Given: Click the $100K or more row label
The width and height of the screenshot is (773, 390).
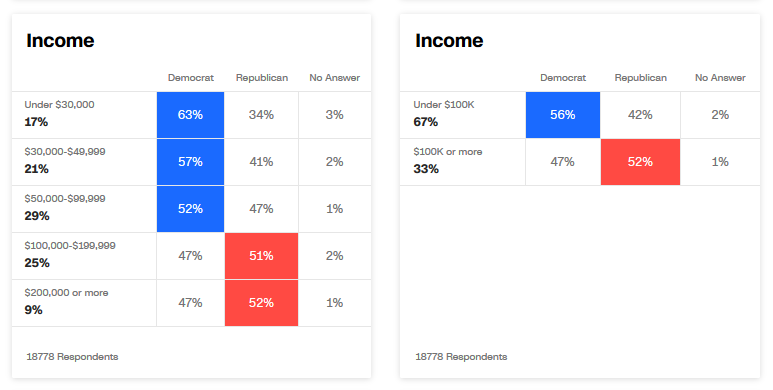Looking at the screenshot, I should tap(448, 151).
